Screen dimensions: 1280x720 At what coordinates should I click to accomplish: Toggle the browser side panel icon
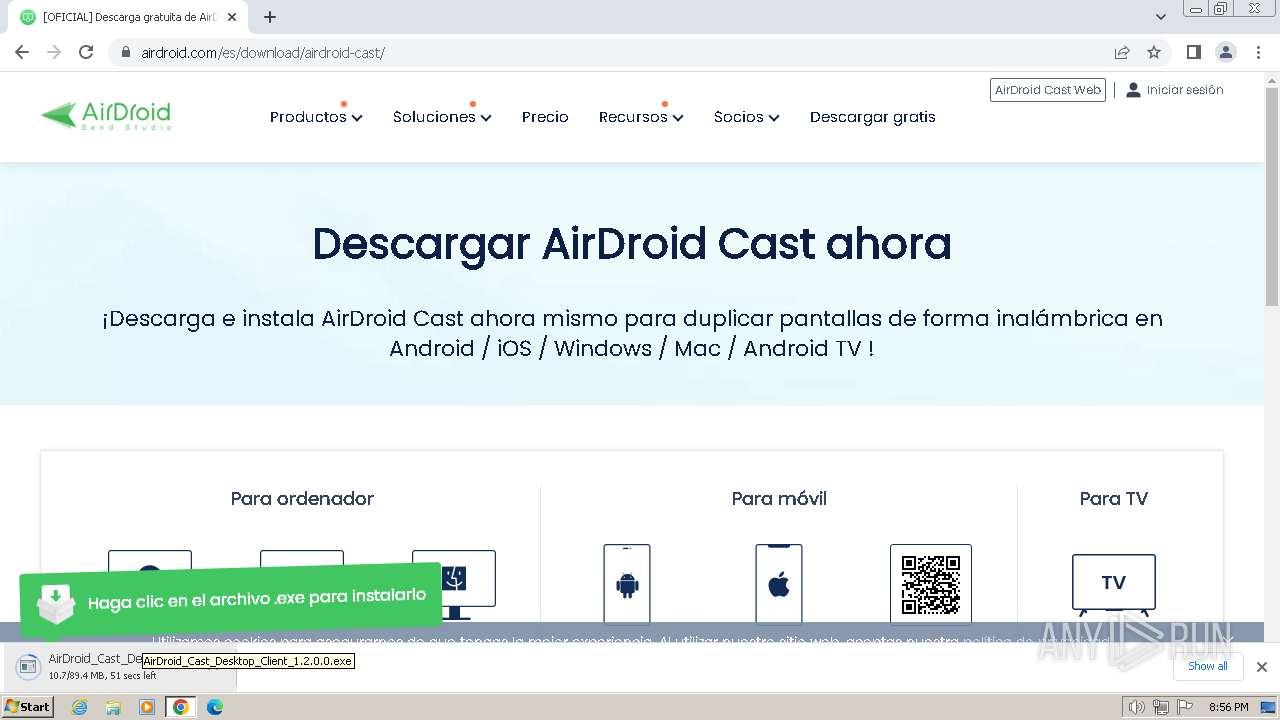tap(1193, 52)
